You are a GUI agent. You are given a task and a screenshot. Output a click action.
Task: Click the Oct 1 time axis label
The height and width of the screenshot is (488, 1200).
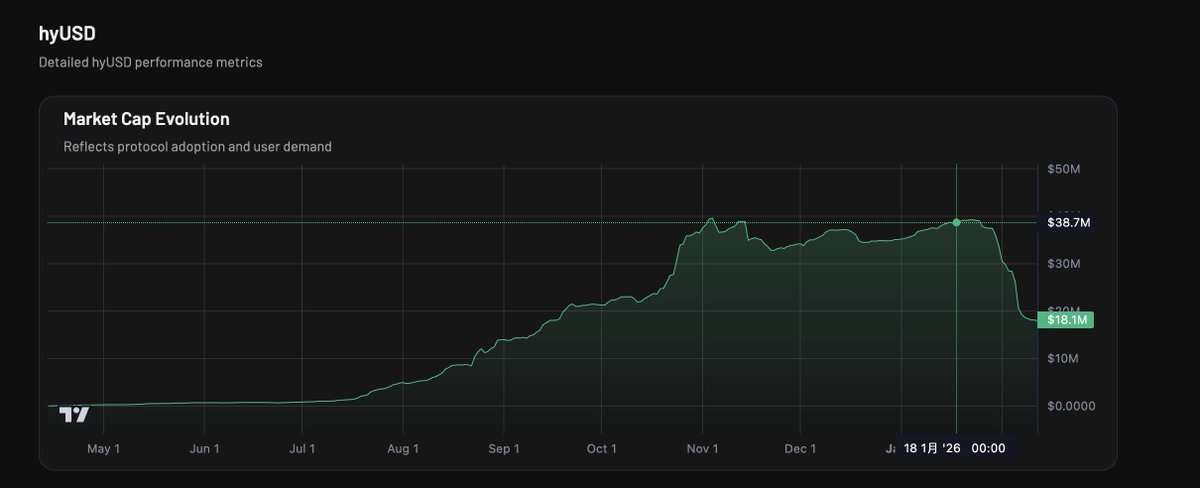pos(602,449)
